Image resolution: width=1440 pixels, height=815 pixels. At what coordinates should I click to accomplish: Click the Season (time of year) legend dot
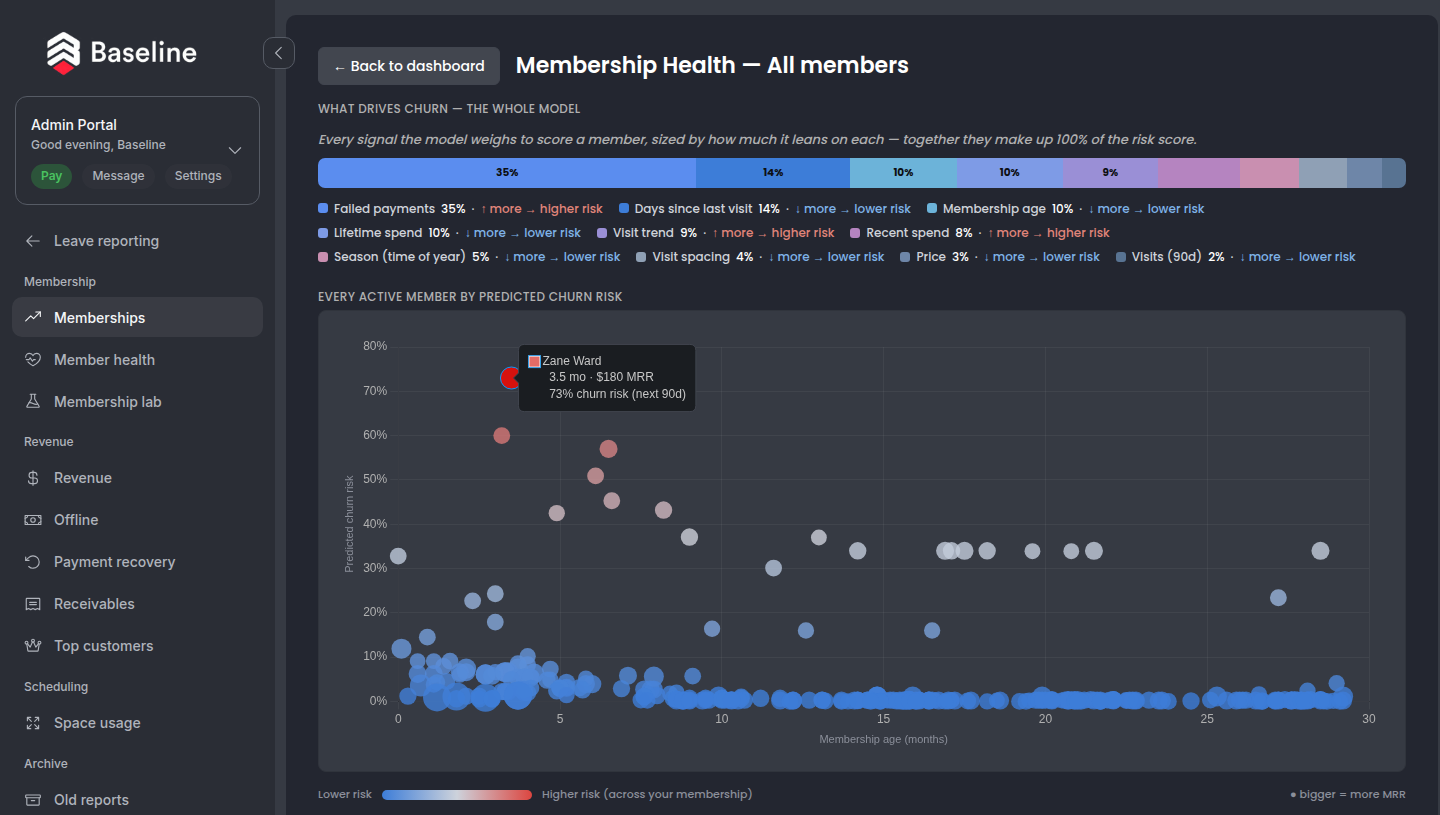coord(323,257)
